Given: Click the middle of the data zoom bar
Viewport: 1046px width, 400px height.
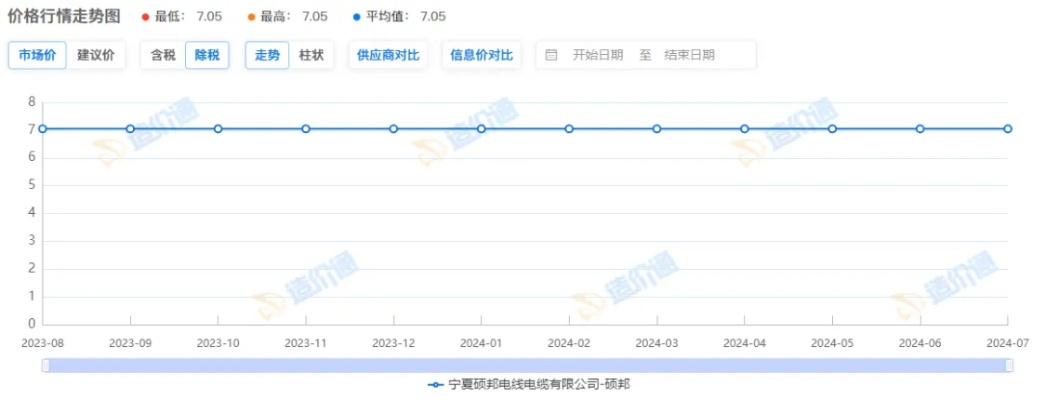Looking at the screenshot, I should (526, 366).
